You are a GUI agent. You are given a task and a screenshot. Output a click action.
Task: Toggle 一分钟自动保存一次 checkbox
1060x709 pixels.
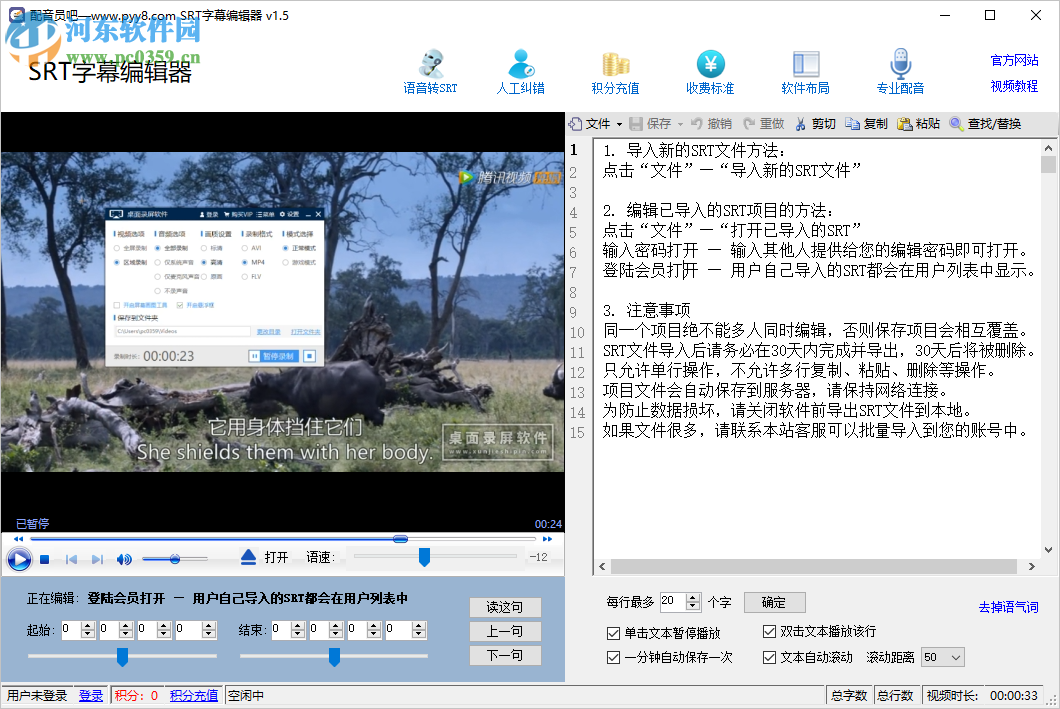(x=614, y=657)
